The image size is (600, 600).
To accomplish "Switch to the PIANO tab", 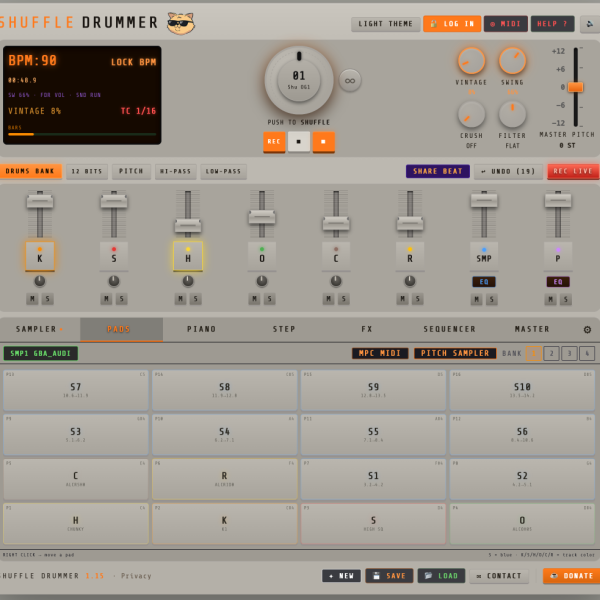I will 202,329.
